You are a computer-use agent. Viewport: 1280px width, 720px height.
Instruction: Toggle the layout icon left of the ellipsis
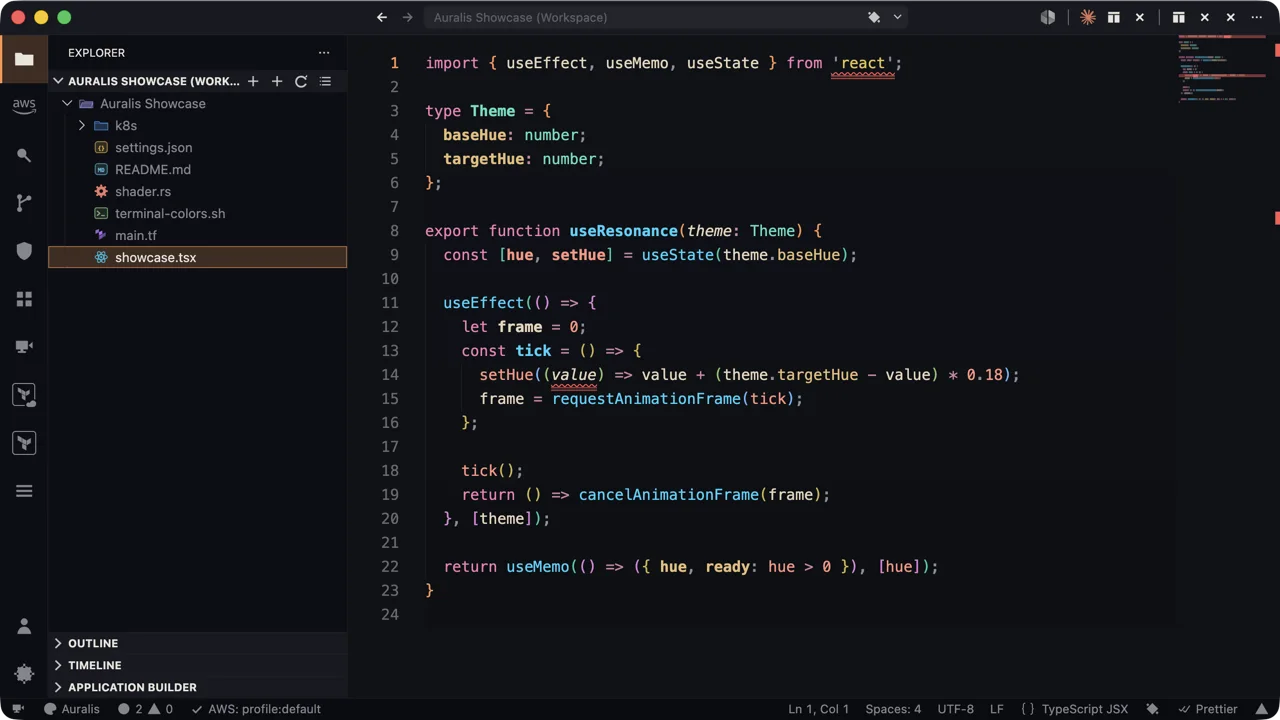[x=1179, y=17]
